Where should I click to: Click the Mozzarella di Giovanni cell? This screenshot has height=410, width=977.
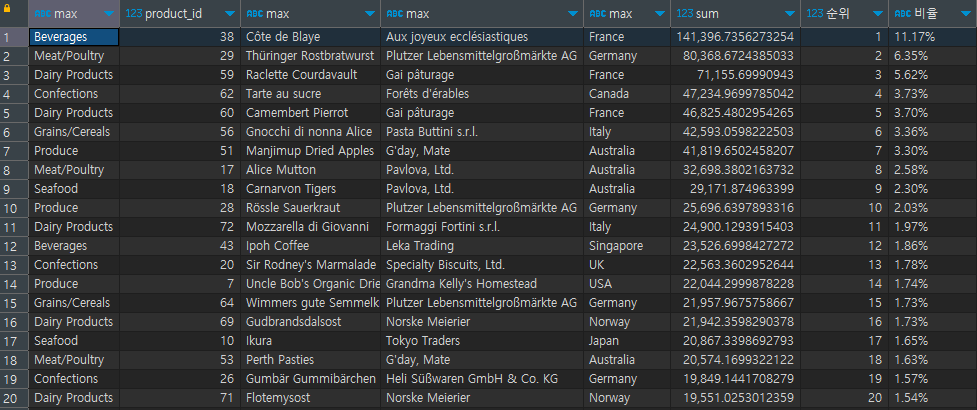click(x=310, y=227)
